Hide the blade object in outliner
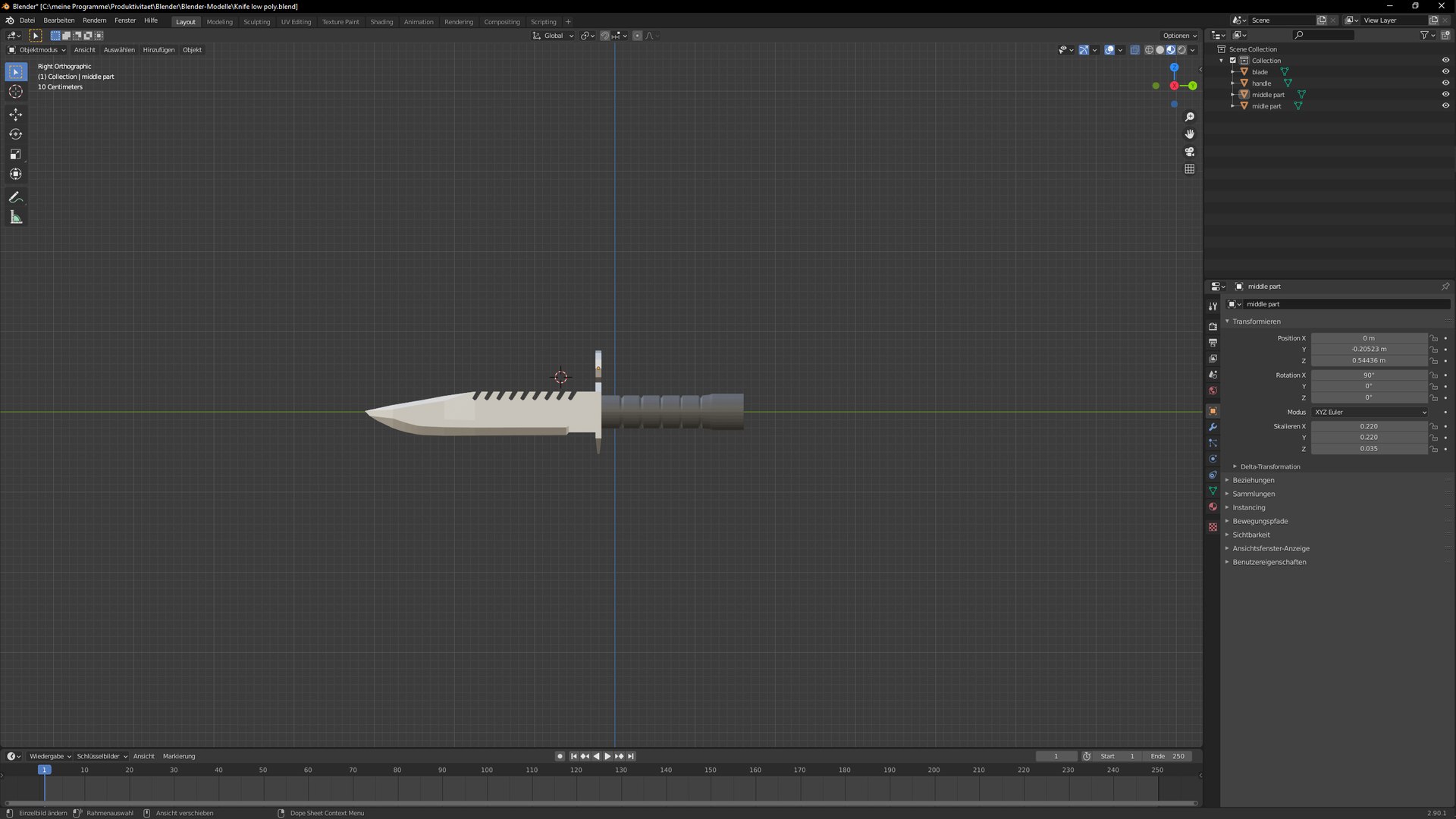The image size is (1456, 819). (1445, 72)
